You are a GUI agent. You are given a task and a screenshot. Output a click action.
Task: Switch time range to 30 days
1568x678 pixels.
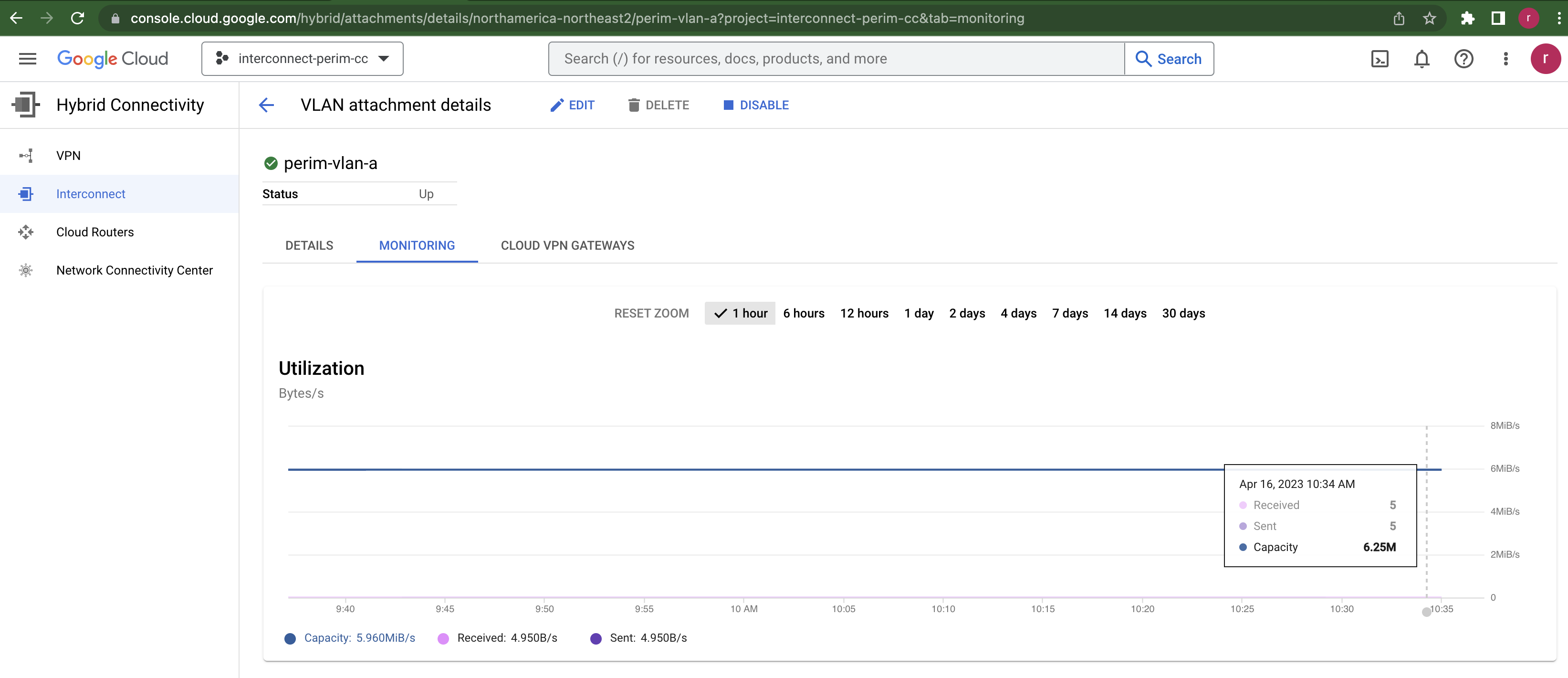(x=1183, y=313)
